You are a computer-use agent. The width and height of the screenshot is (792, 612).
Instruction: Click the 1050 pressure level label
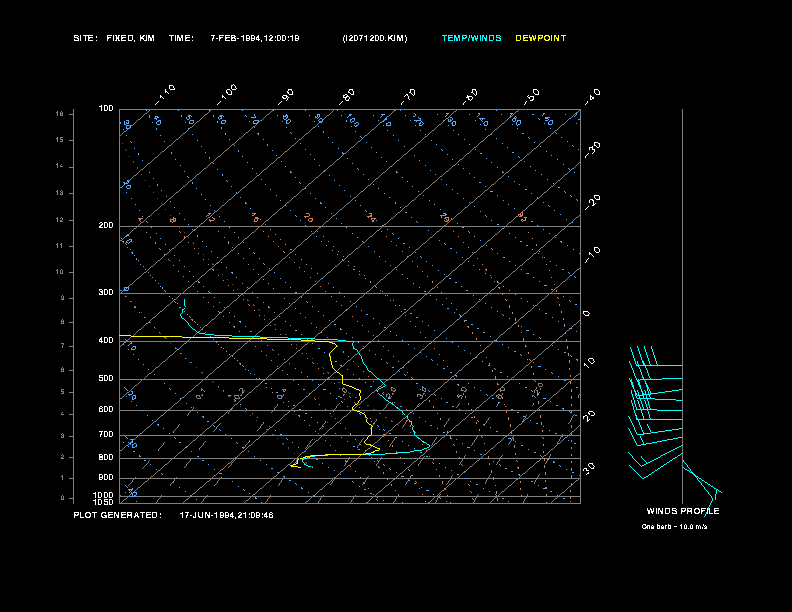(x=104, y=502)
